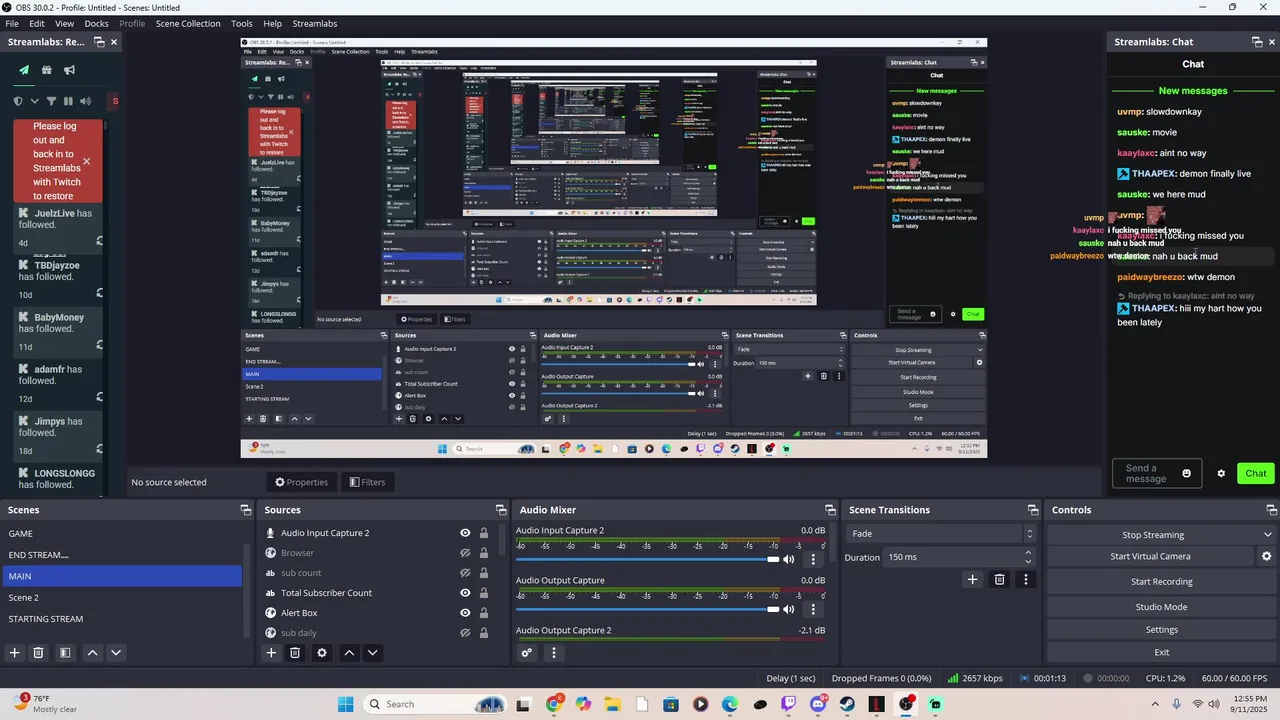1280x720 pixels.
Task: Add a new scene with plus icon
Action: (x=14, y=653)
